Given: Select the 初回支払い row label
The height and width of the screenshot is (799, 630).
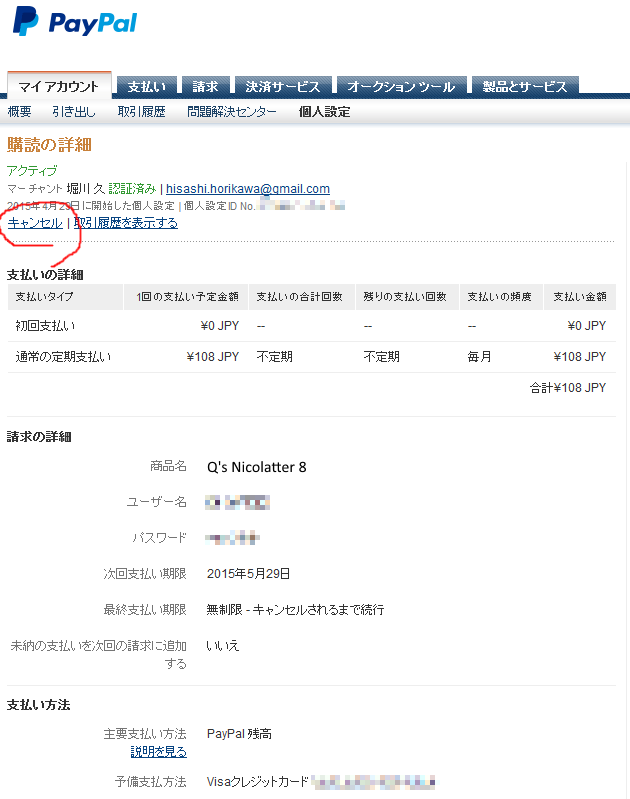Looking at the screenshot, I should [45, 326].
